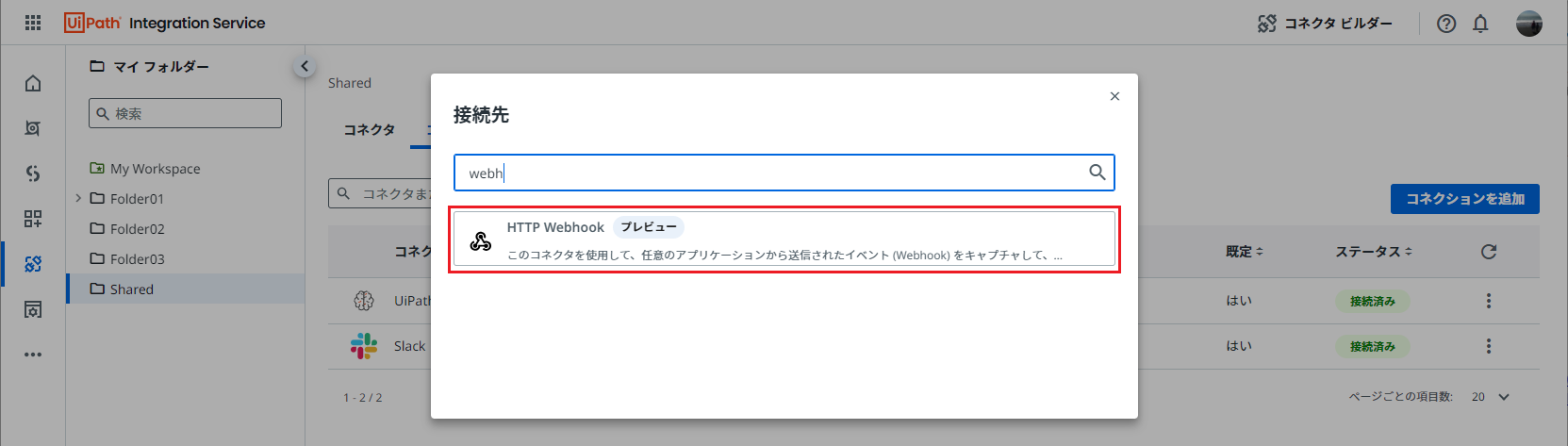Click the 1 - 2 / 2 pagination text

coord(363,398)
